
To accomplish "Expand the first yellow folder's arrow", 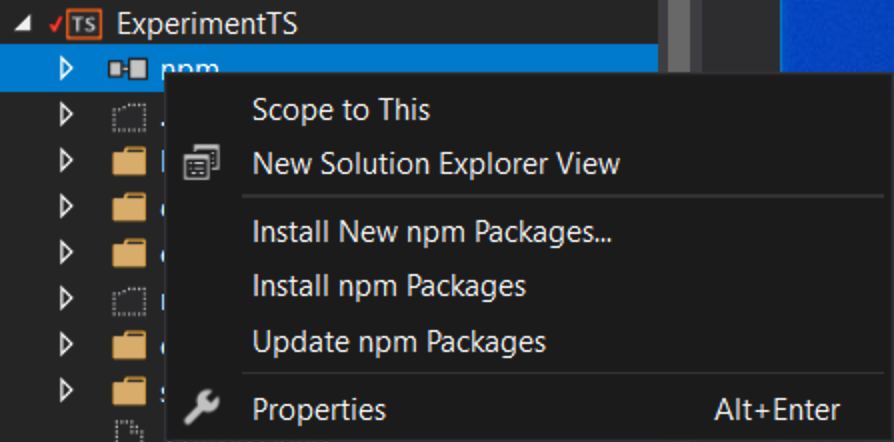I will pyautogui.click(x=67, y=161).
